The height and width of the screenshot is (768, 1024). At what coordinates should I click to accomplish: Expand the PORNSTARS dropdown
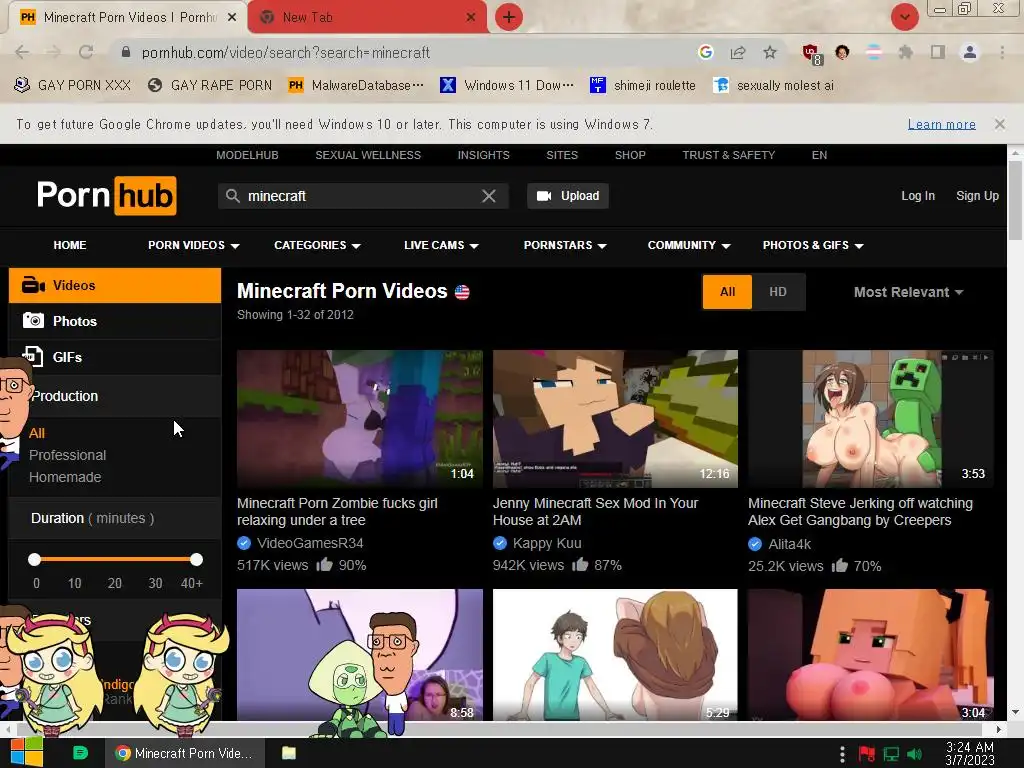[x=565, y=245]
